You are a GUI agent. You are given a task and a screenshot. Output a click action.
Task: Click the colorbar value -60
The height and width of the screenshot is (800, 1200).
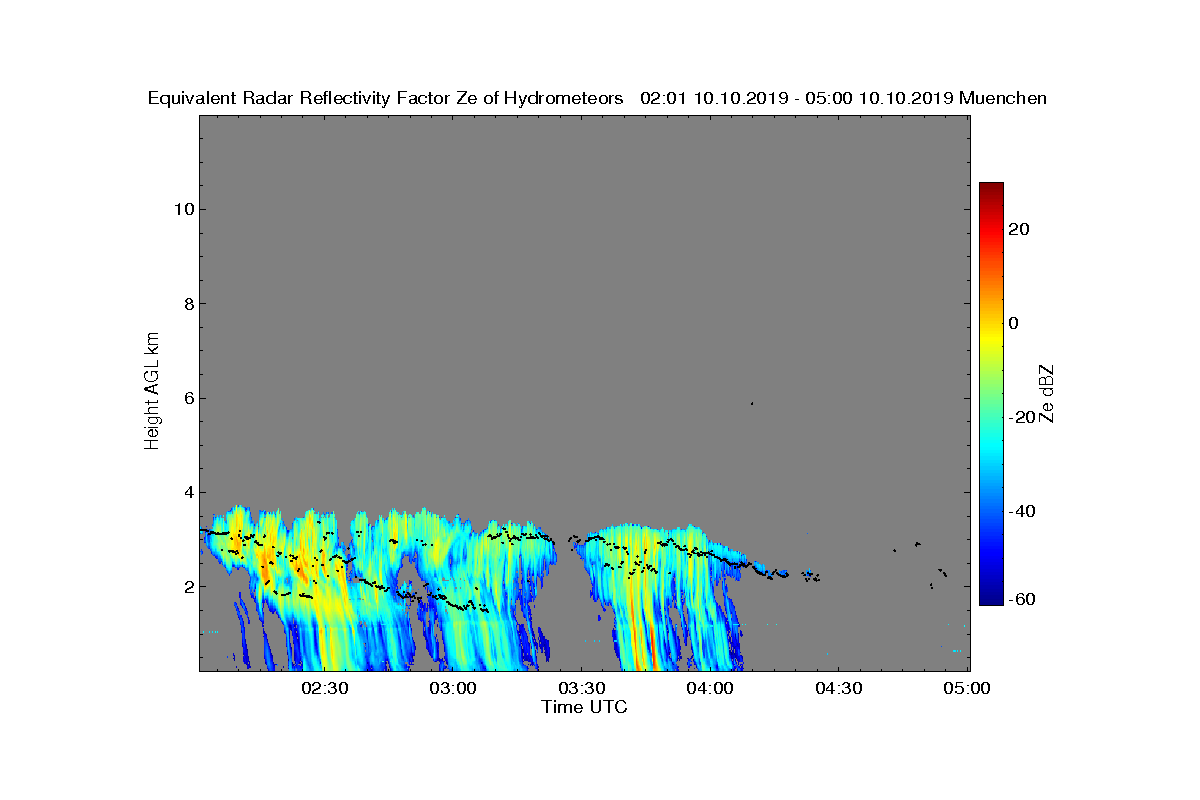(1021, 599)
